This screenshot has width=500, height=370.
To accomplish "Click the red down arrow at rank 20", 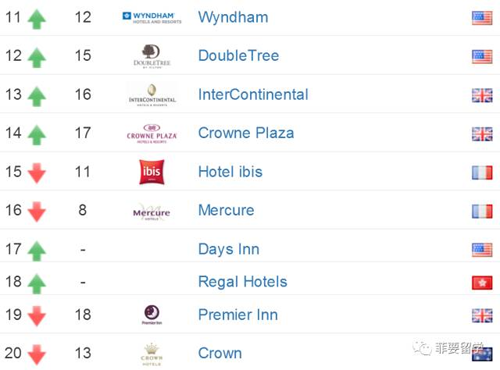I will click(x=37, y=355).
